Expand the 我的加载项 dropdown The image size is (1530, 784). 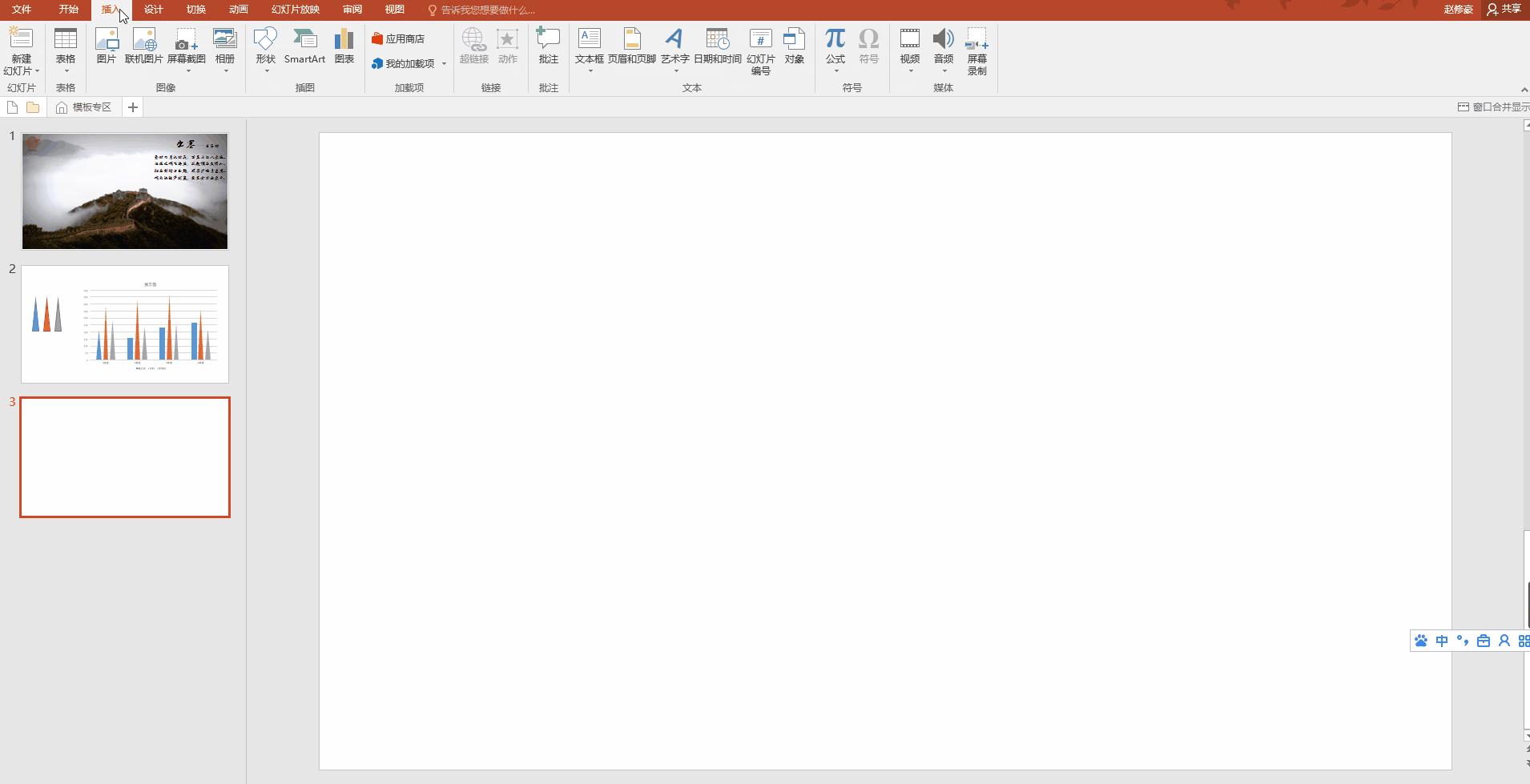pos(444,64)
